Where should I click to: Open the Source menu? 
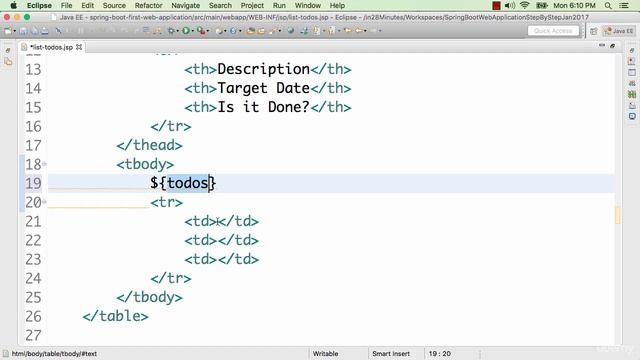tap(114, 5)
